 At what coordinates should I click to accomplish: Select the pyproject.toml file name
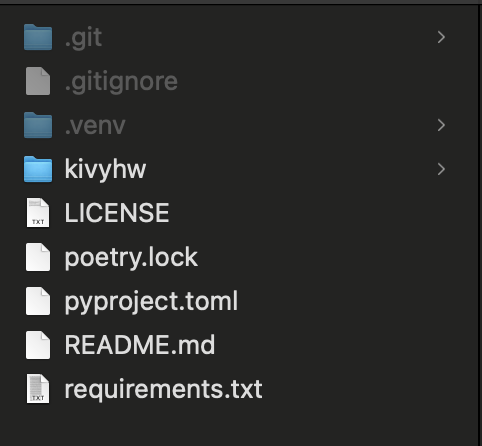click(x=151, y=302)
